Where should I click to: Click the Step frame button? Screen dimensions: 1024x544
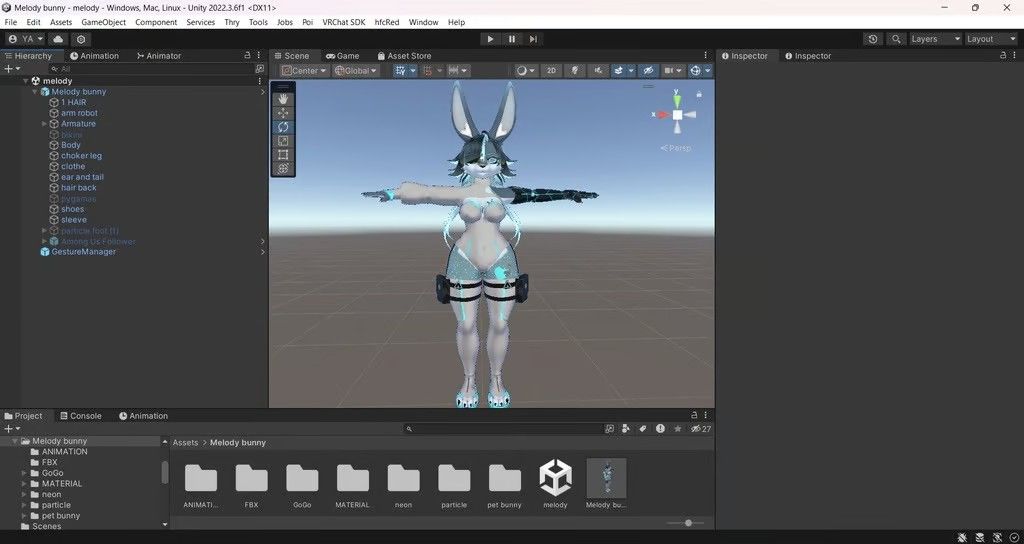coord(534,39)
